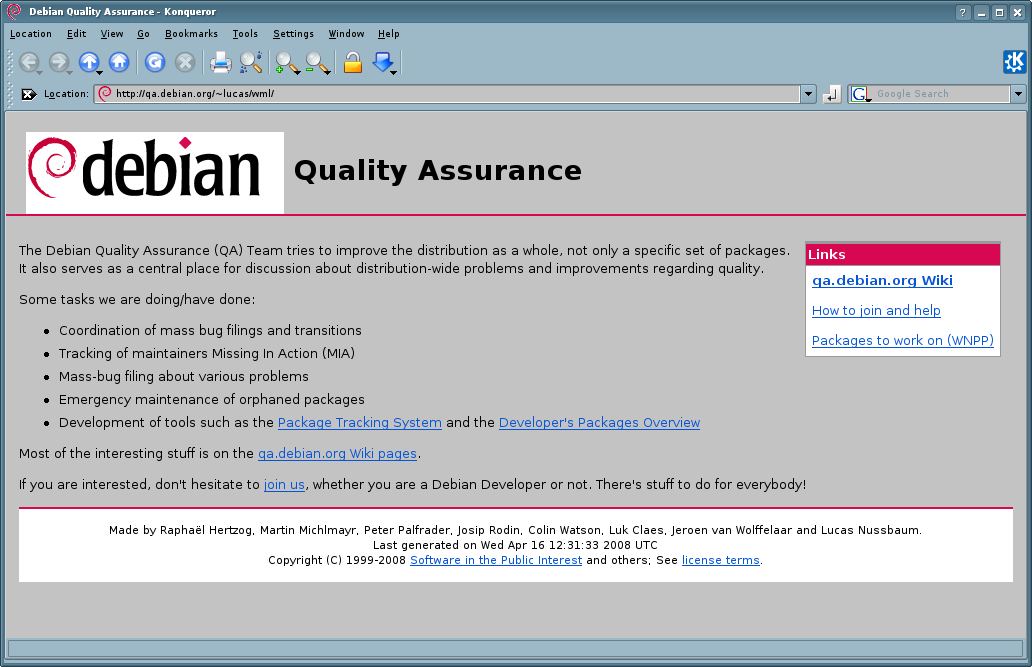Click the Forward arrow toolbar icon
The width and height of the screenshot is (1032, 667).
pyautogui.click(x=59, y=62)
